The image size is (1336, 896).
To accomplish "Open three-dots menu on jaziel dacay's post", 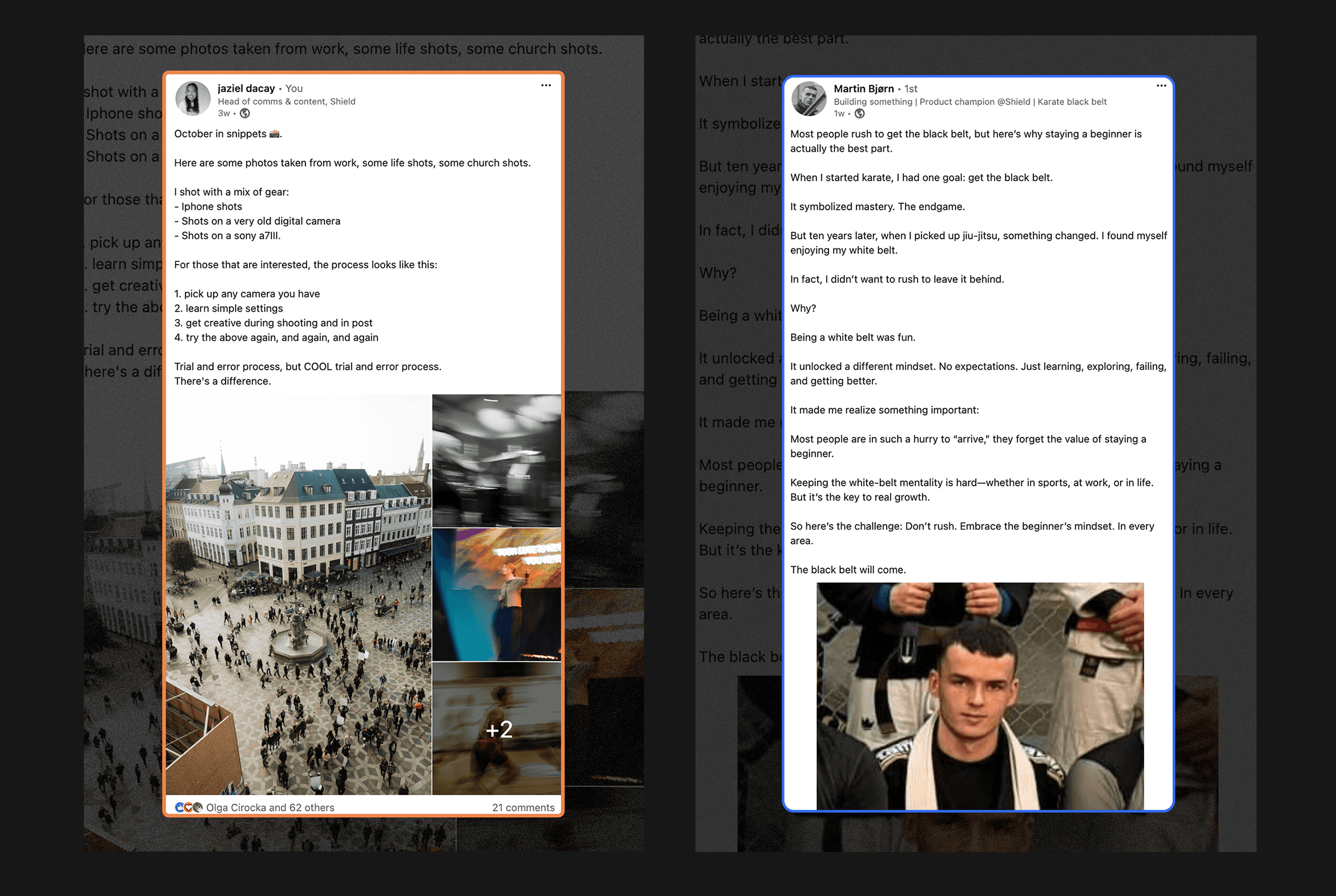I will pos(546,86).
